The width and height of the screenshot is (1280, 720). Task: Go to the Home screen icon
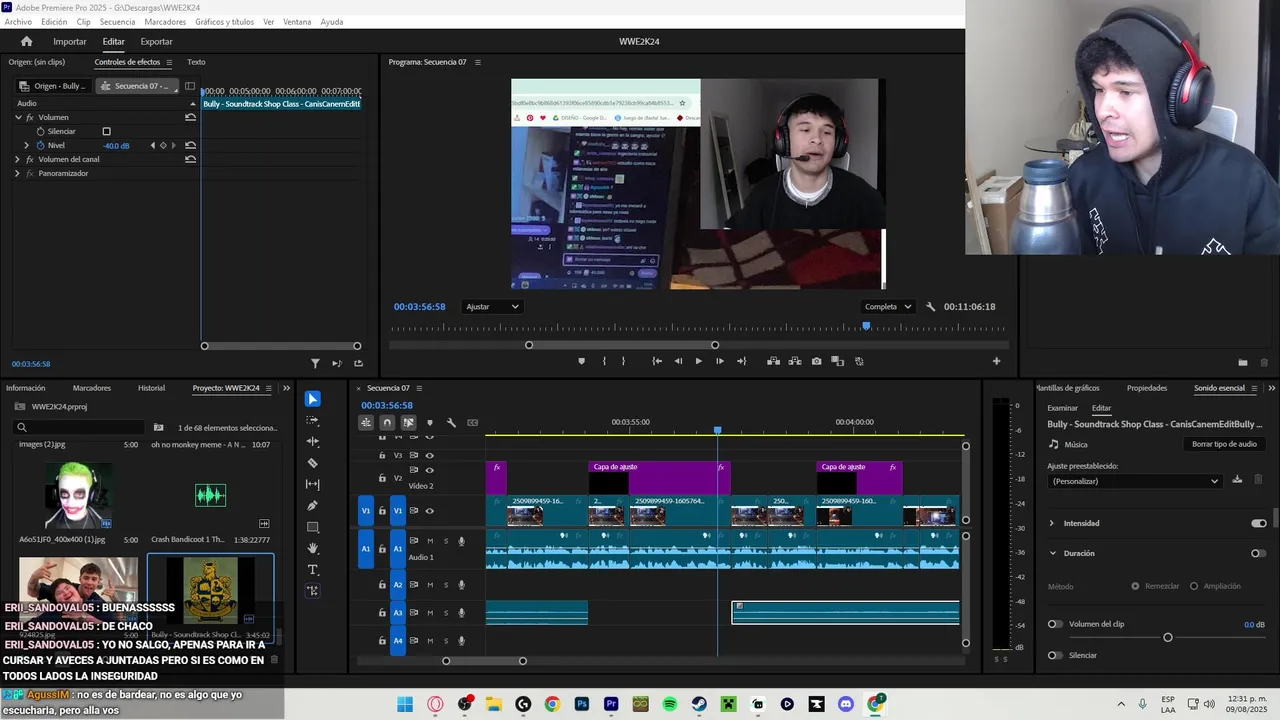(27, 41)
